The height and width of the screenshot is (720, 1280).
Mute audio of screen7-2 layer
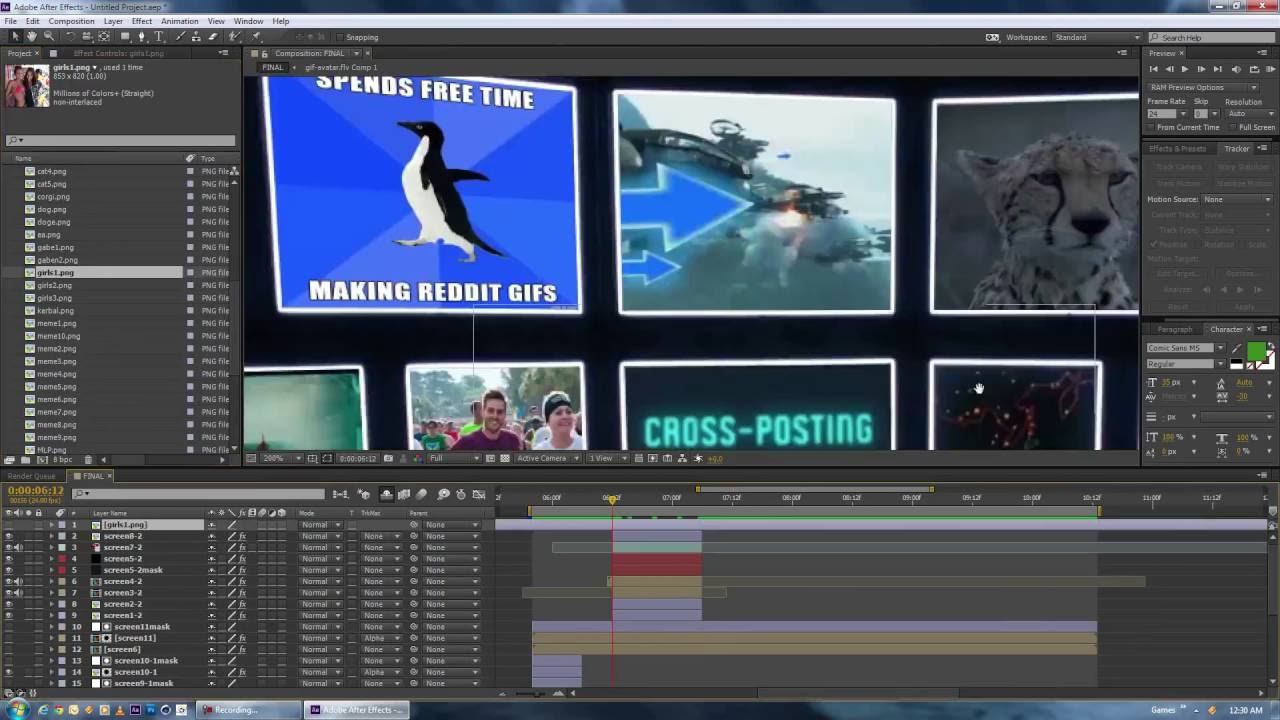[18, 547]
